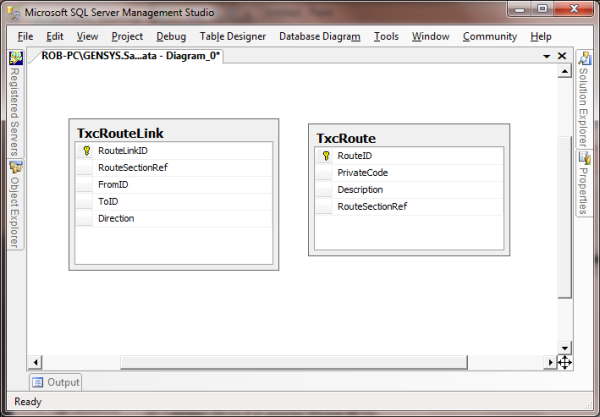This screenshot has height=417, width=600.
Task: Open the View menu
Action: tap(87, 36)
